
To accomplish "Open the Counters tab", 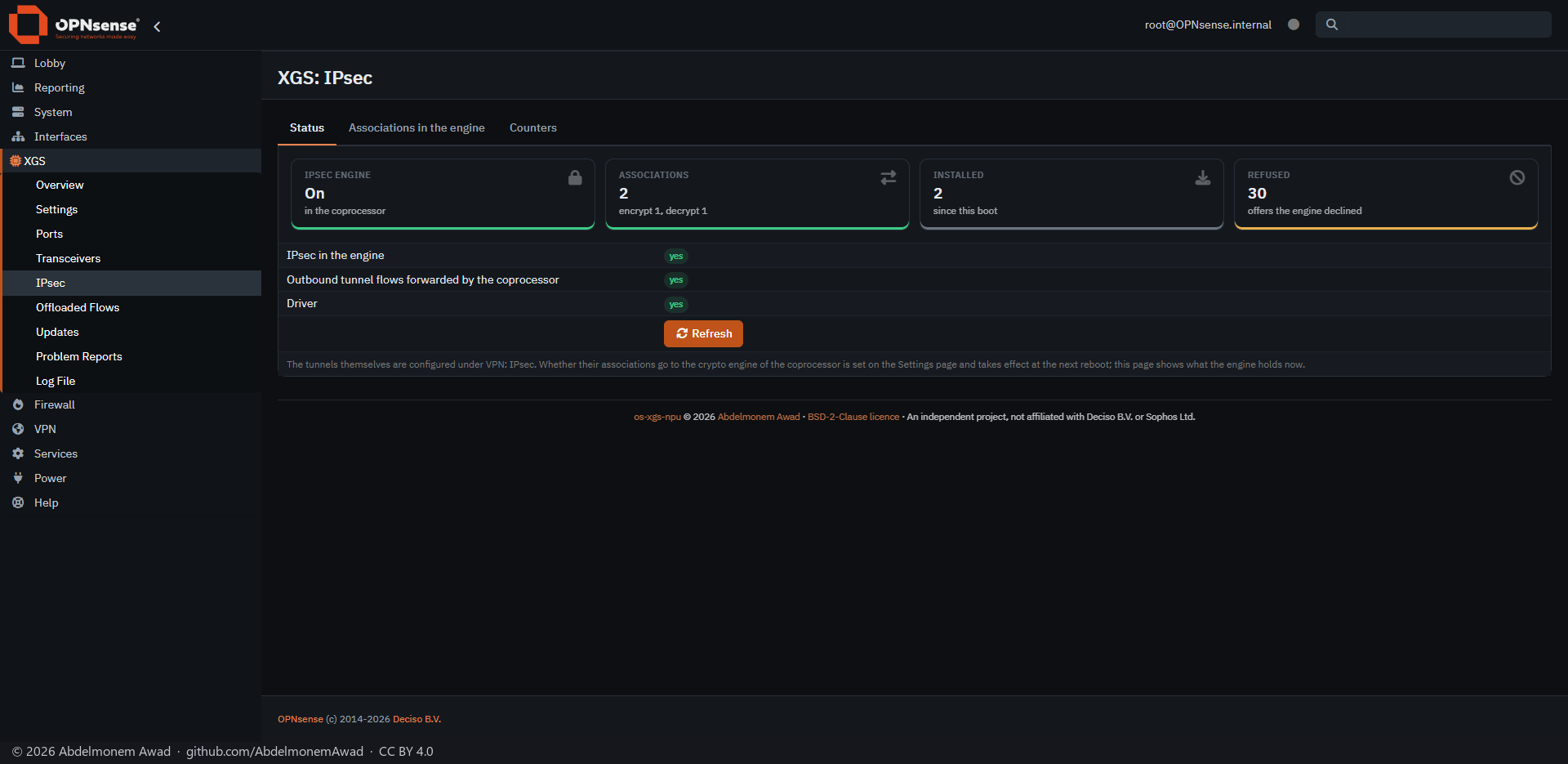I will pos(533,127).
